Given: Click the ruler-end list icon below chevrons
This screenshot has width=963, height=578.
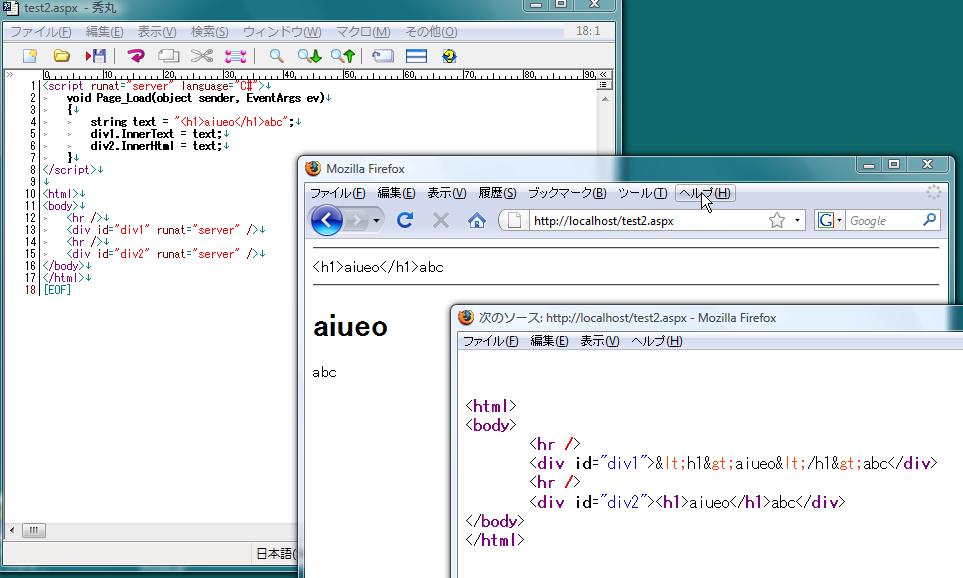Looking at the screenshot, I should coord(604,85).
